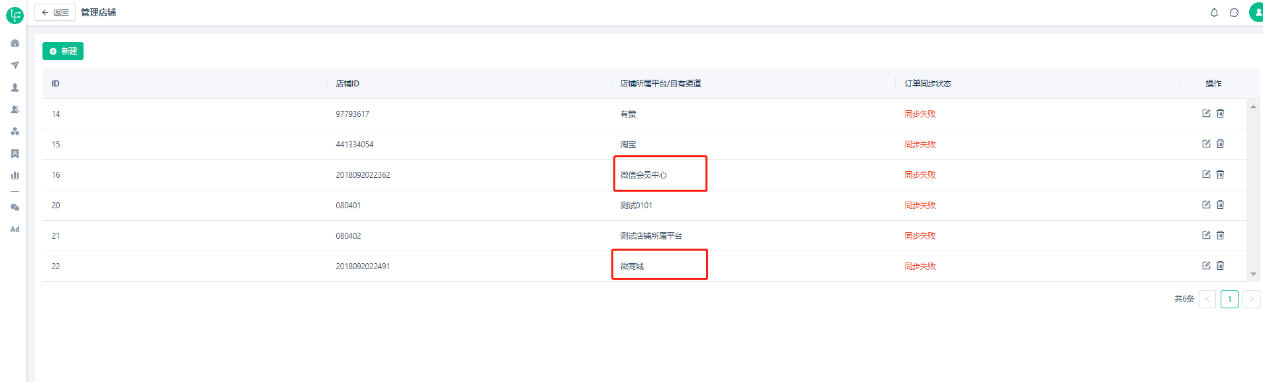
Task: Click the 新建 create button
Action: [x=63, y=51]
